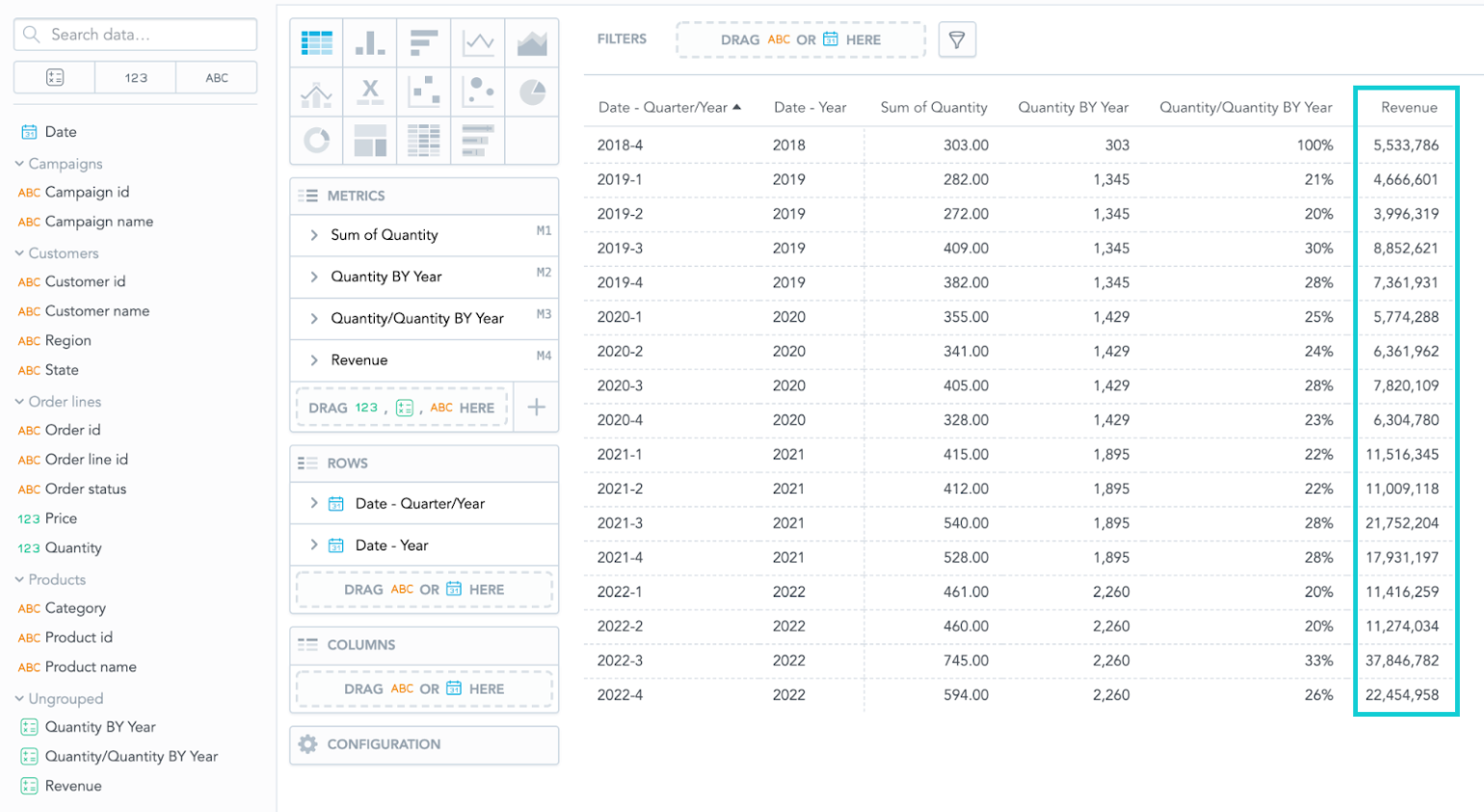This screenshot has width=1484, height=812.
Task: Click the Search data input field
Action: (135, 34)
